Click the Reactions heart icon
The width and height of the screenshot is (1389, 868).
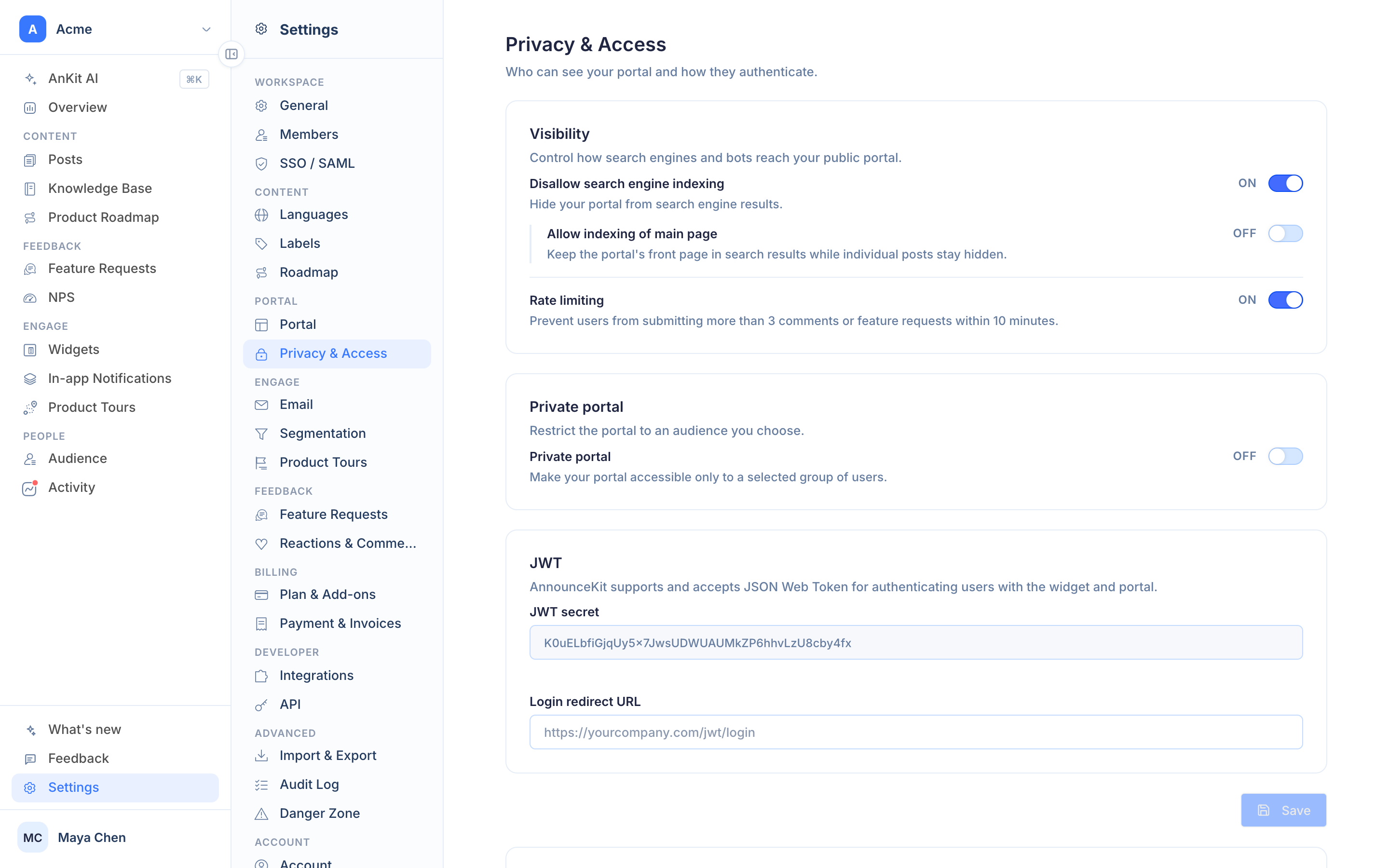tap(262, 543)
